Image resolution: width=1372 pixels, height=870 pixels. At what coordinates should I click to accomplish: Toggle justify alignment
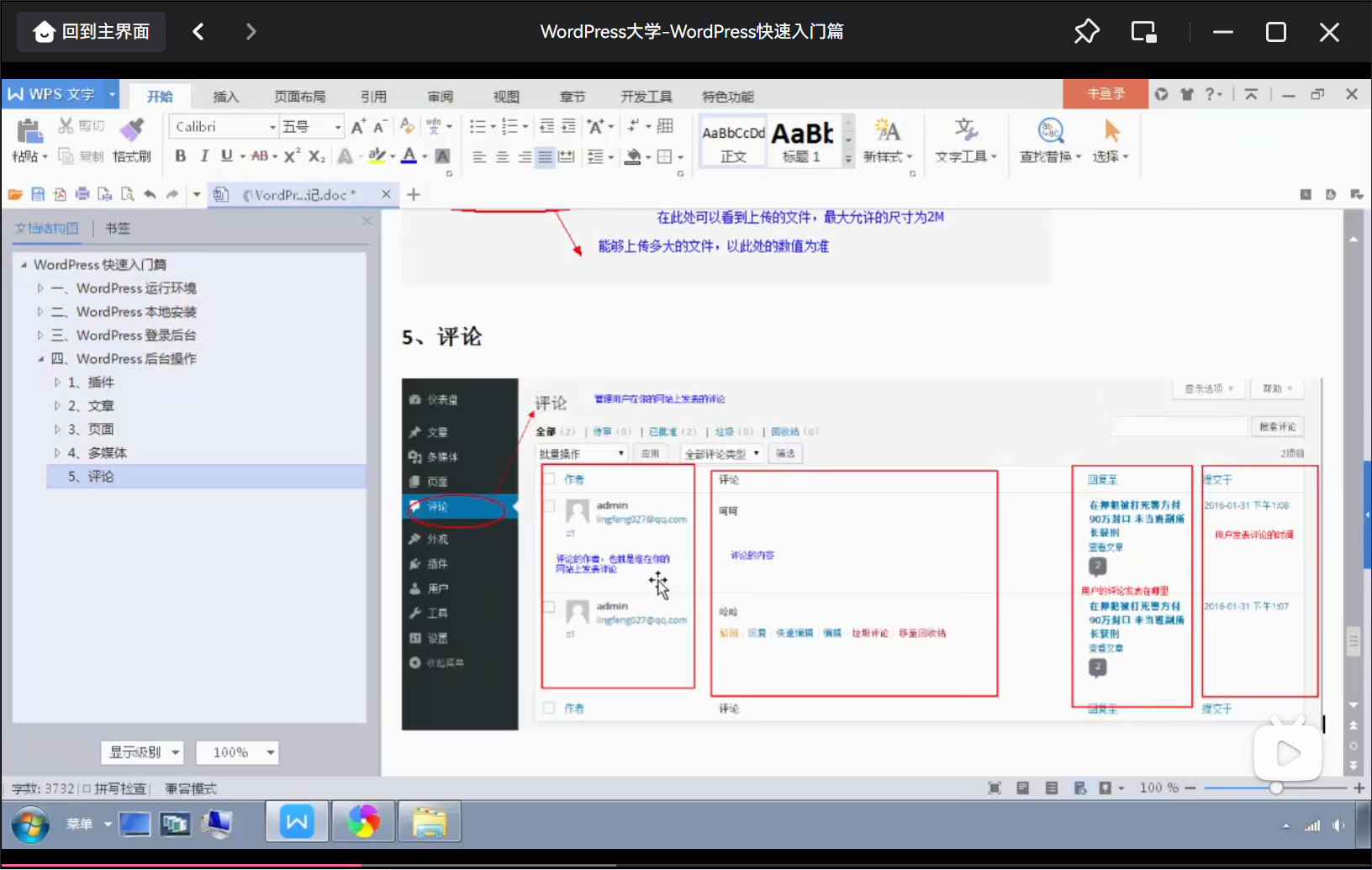[546, 157]
